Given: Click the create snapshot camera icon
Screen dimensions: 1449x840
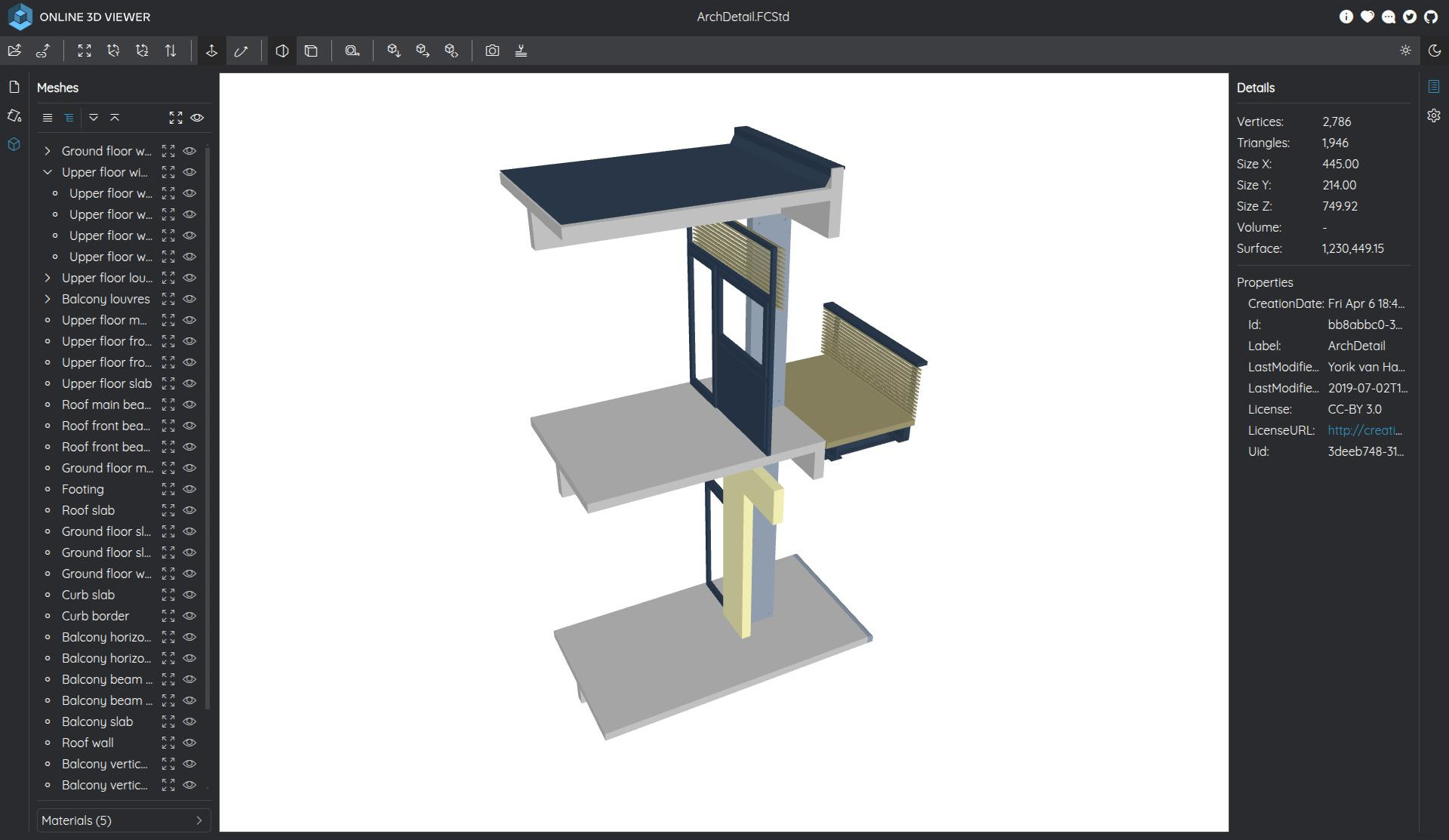Looking at the screenshot, I should coord(492,51).
